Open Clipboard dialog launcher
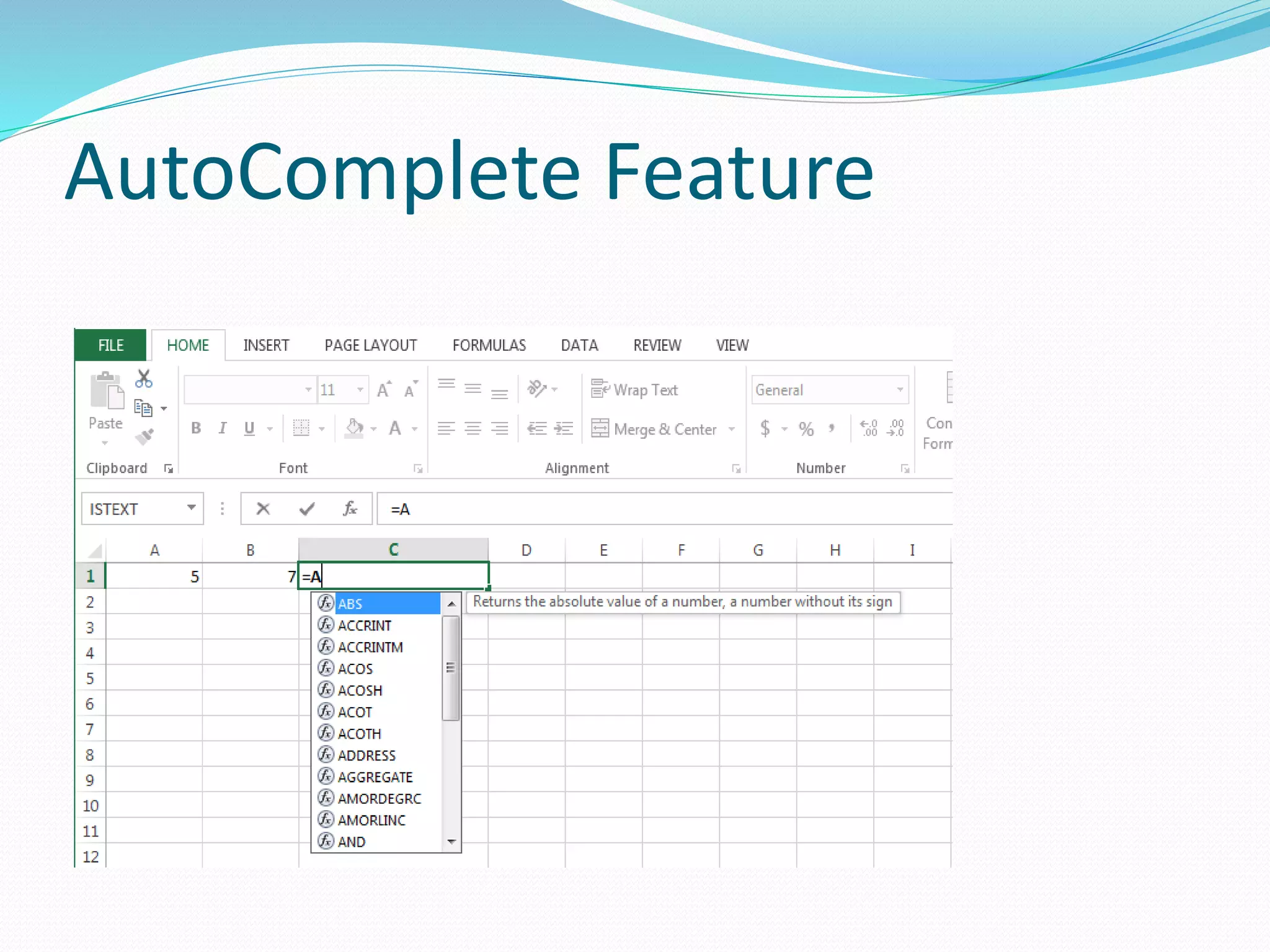1270x952 pixels. (x=169, y=469)
